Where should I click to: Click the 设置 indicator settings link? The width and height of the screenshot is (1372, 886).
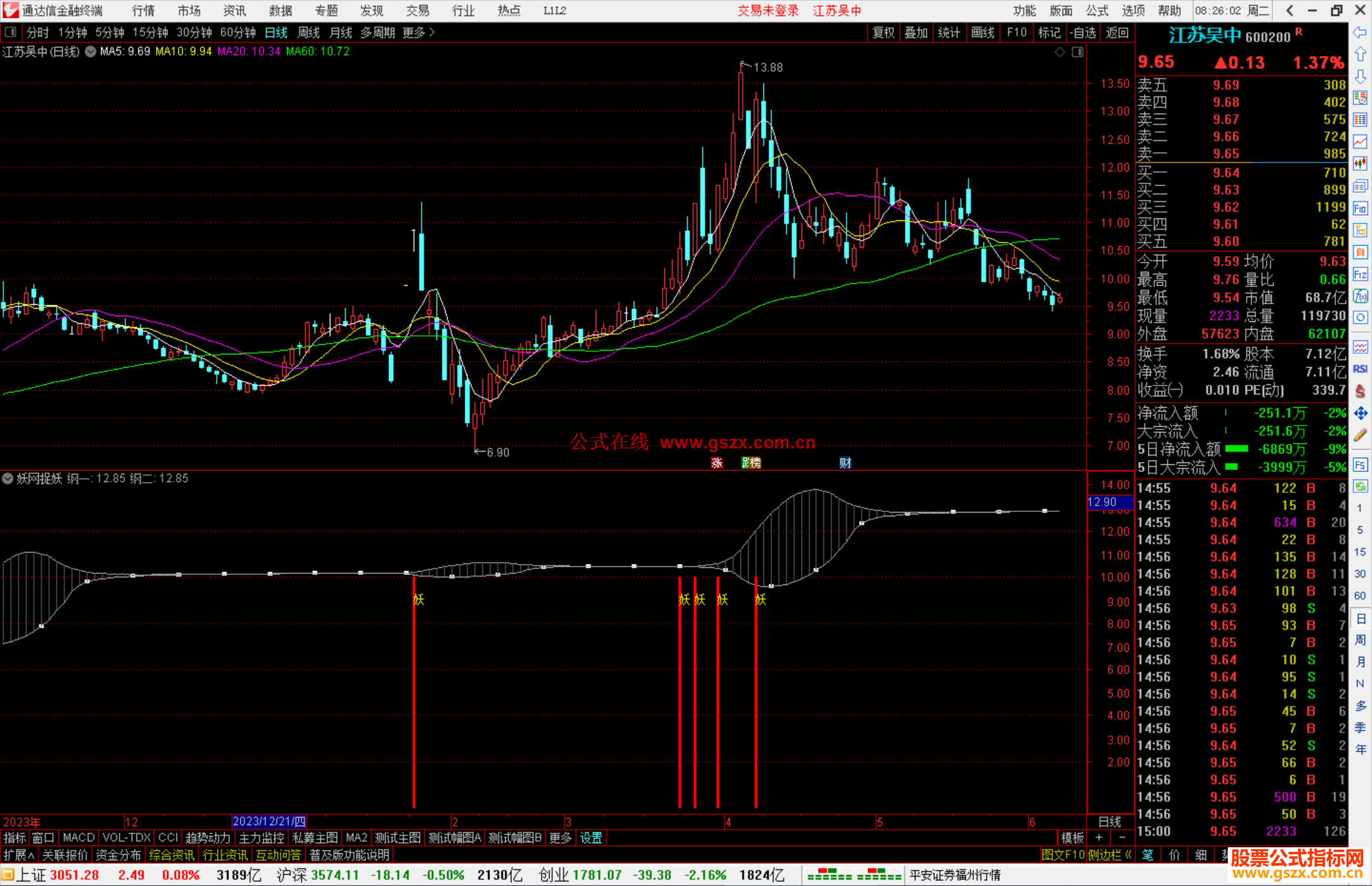pos(591,838)
